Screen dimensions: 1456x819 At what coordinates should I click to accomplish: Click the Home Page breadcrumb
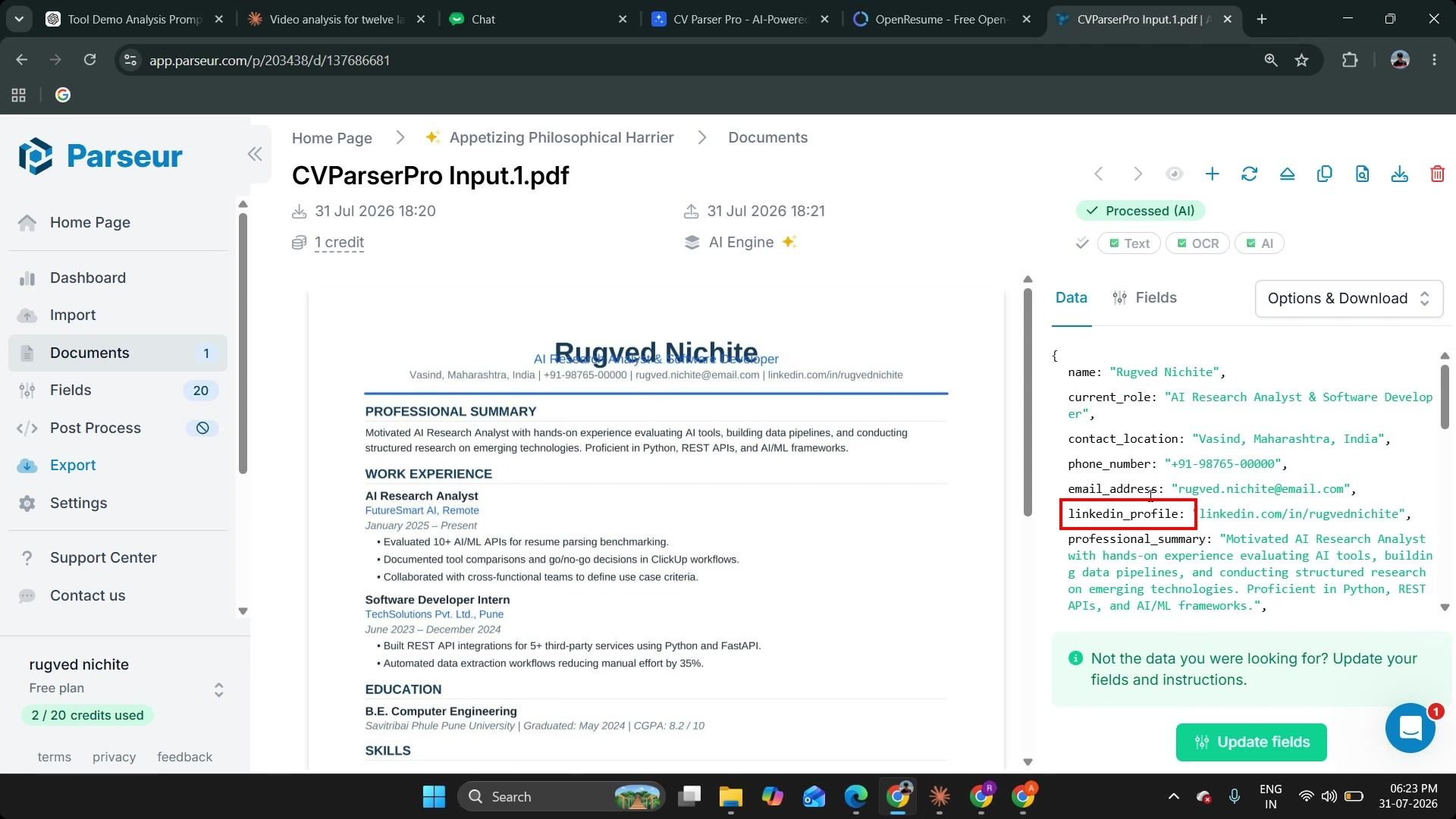tap(332, 138)
